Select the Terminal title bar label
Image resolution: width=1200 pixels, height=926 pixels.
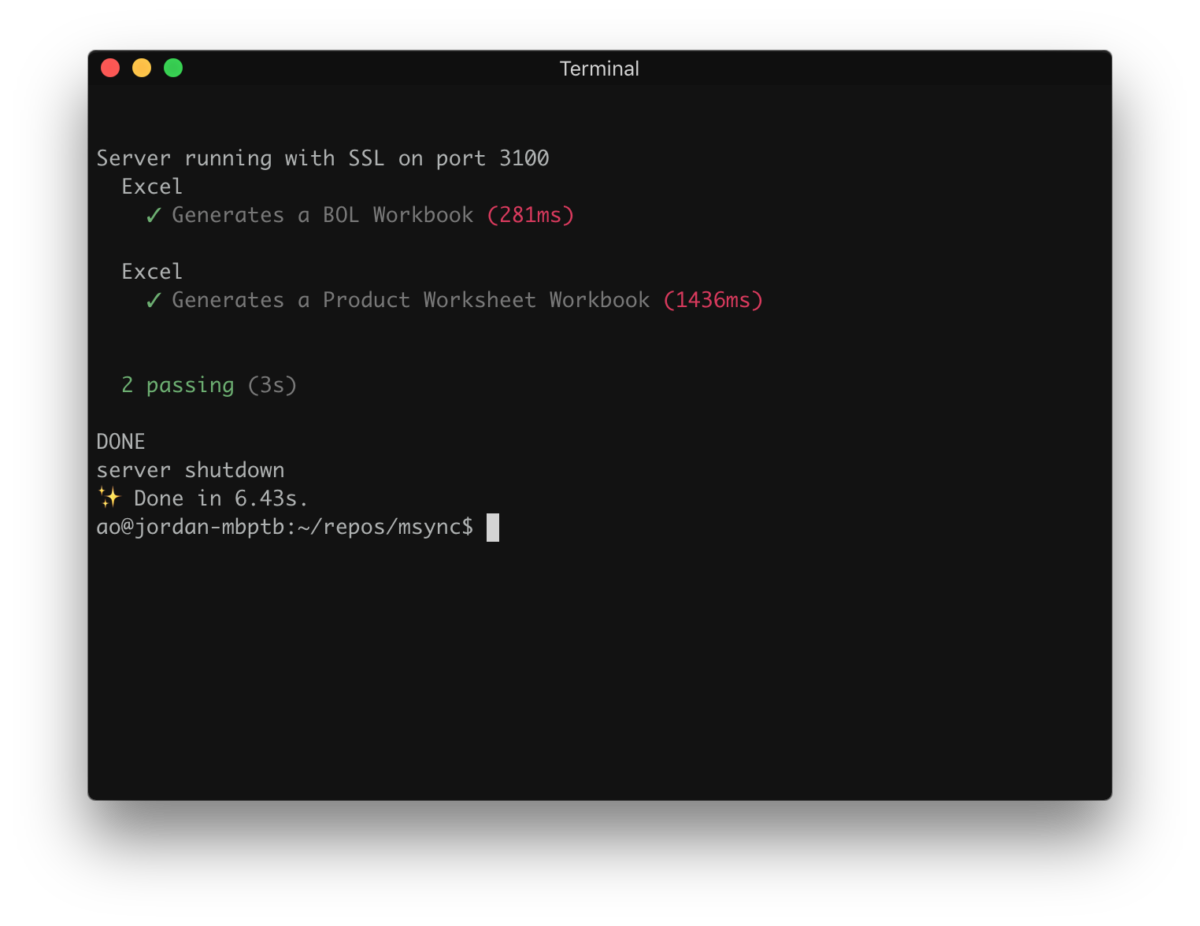(x=599, y=68)
